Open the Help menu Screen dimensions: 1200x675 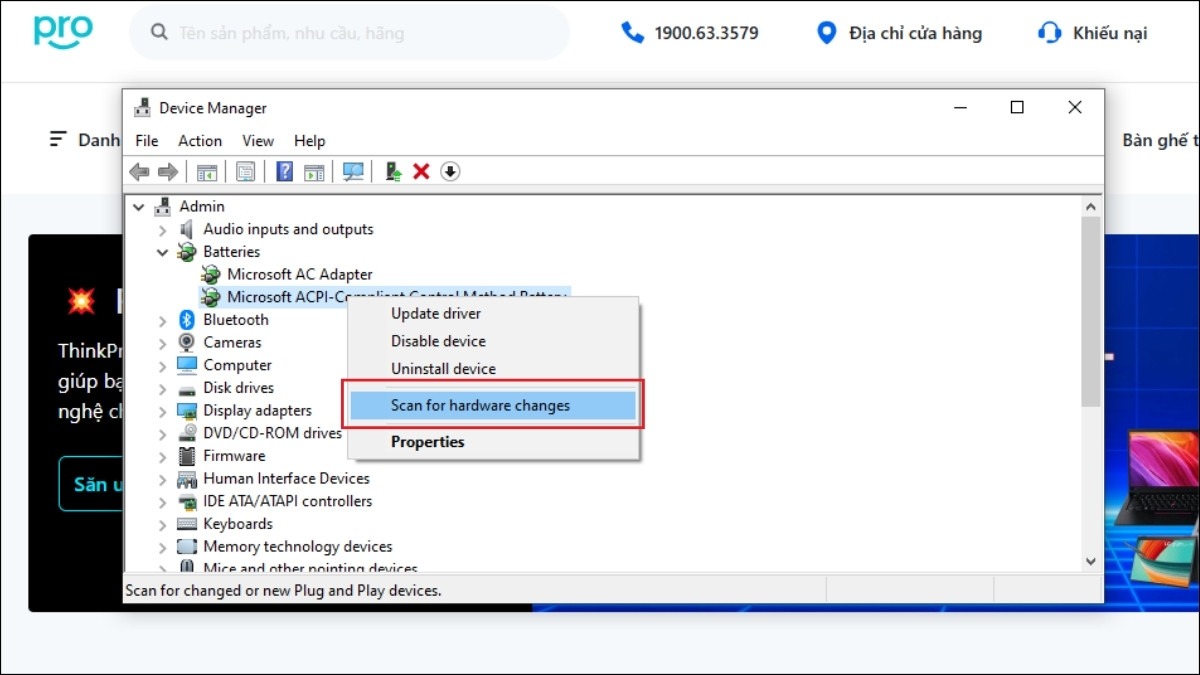click(x=310, y=141)
